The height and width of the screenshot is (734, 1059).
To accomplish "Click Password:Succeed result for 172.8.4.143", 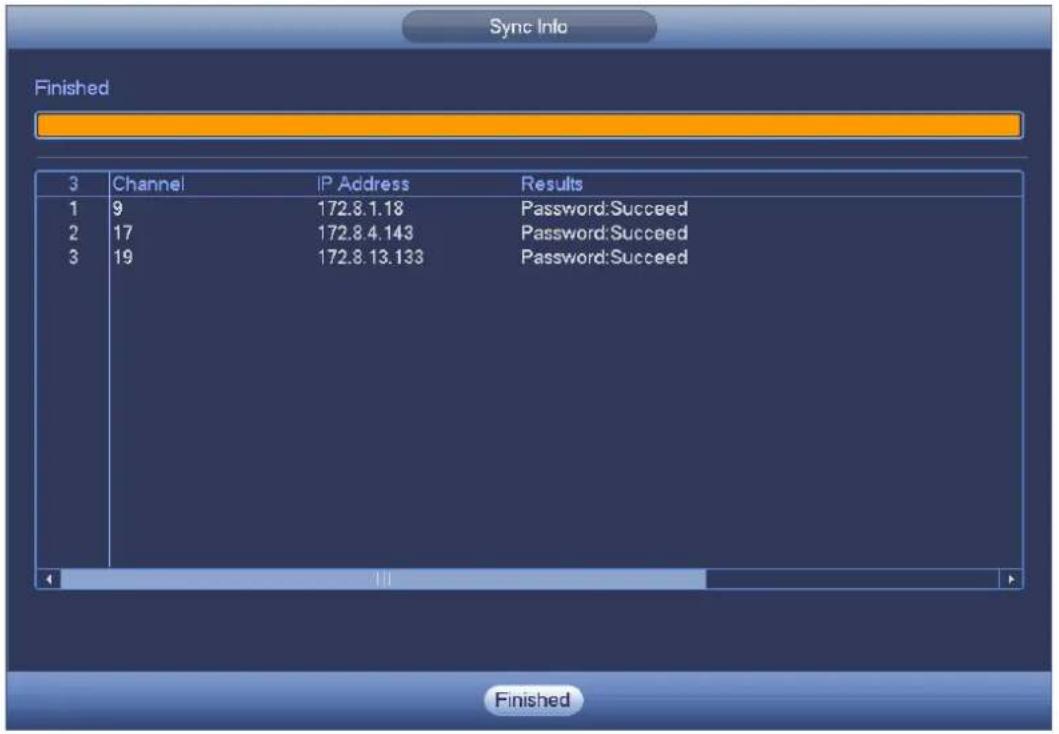I will tap(604, 232).
